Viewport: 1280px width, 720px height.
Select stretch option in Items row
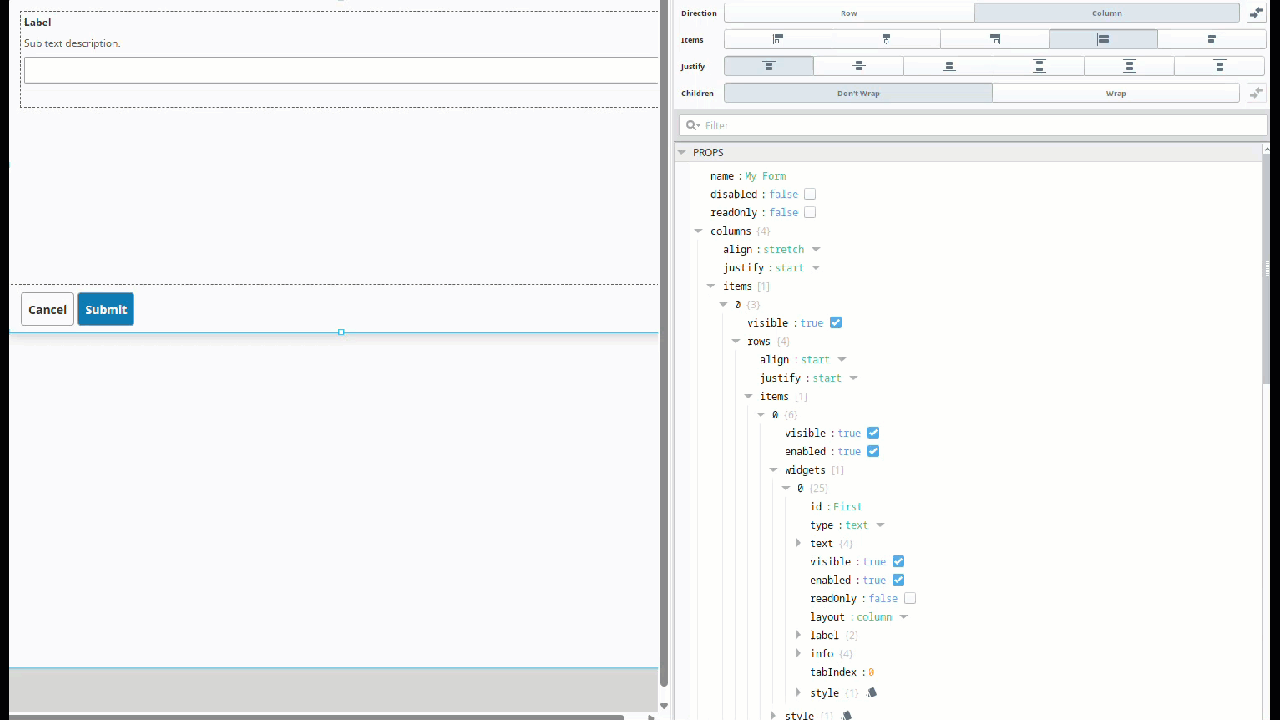[x=1103, y=39]
